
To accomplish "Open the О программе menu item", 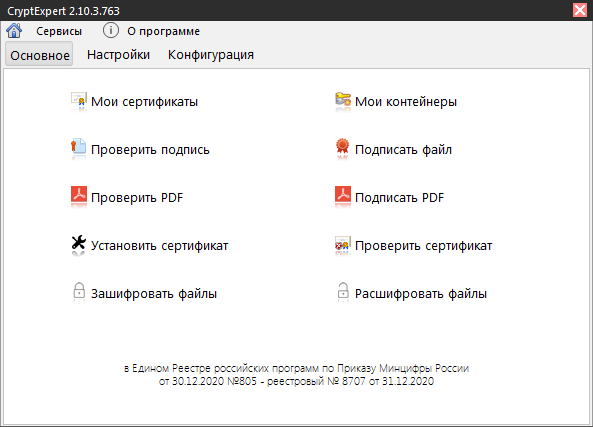I will pyautogui.click(x=163, y=31).
